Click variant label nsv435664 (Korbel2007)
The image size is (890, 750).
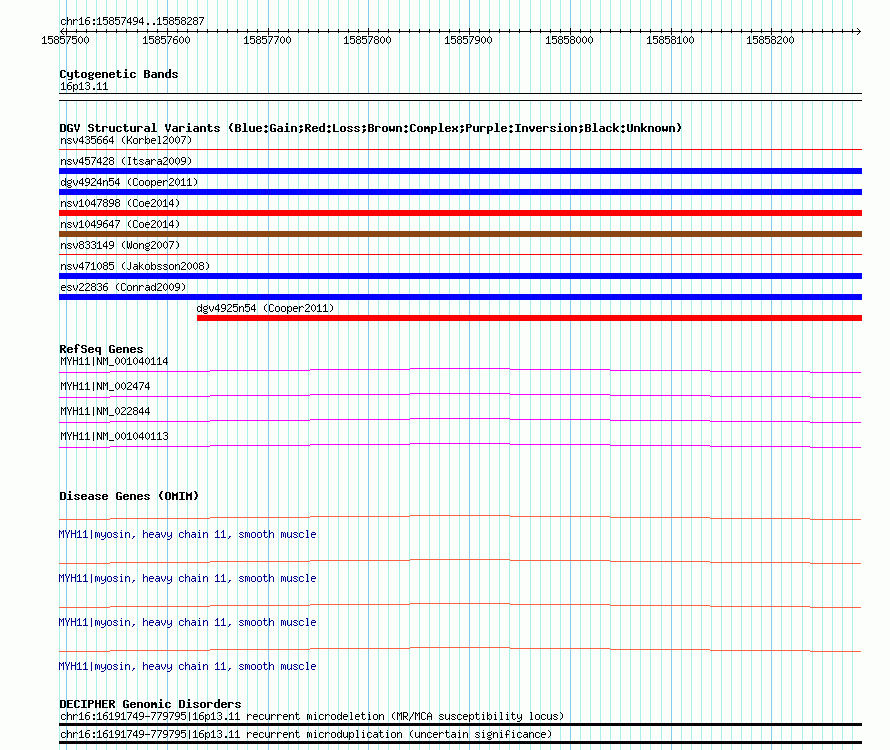(126, 140)
